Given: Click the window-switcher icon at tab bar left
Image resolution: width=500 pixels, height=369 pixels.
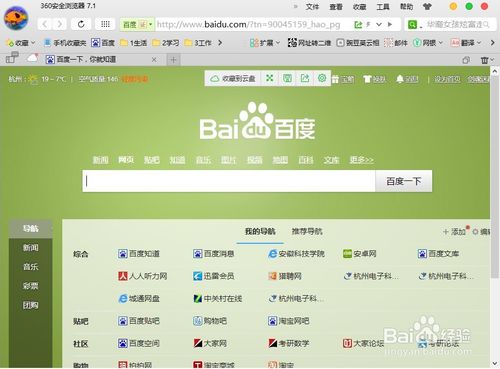Looking at the screenshot, I should (x=12, y=58).
